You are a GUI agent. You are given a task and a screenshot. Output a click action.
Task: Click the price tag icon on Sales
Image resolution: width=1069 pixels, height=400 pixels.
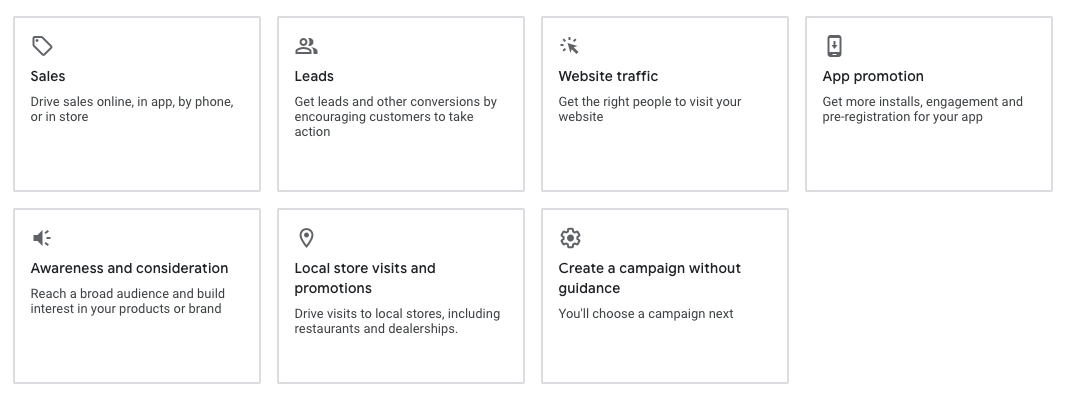[x=42, y=46]
